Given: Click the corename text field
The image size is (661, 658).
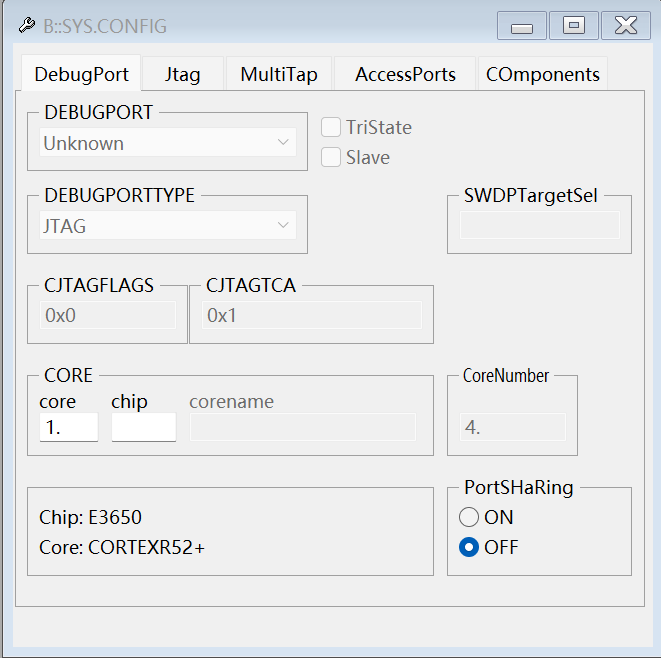Looking at the screenshot, I should pyautogui.click(x=302, y=427).
